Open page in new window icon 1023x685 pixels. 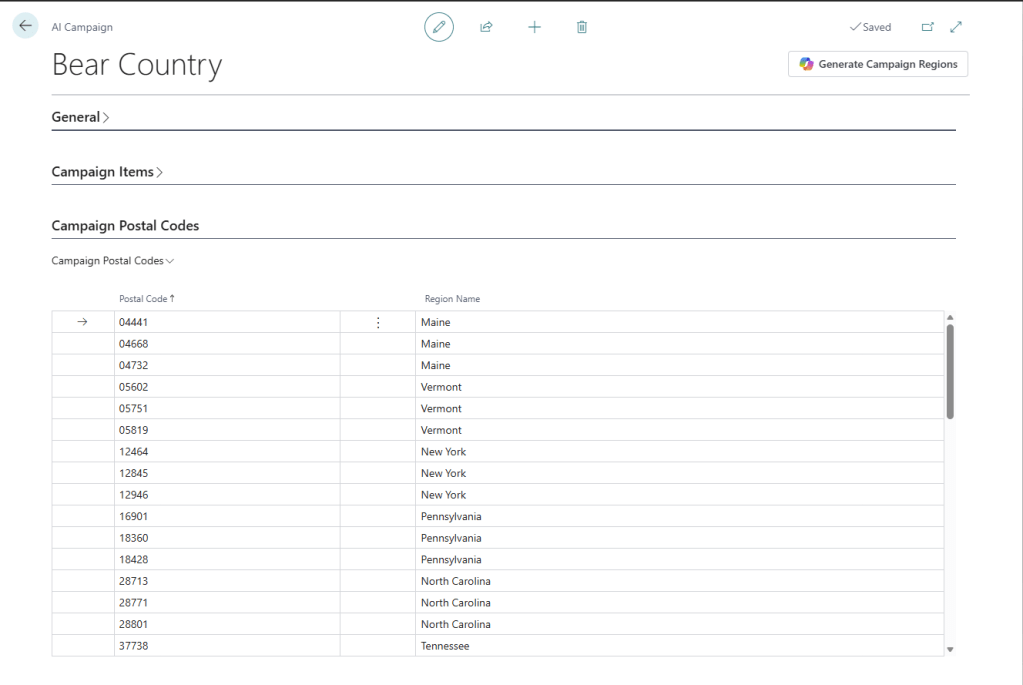927,27
